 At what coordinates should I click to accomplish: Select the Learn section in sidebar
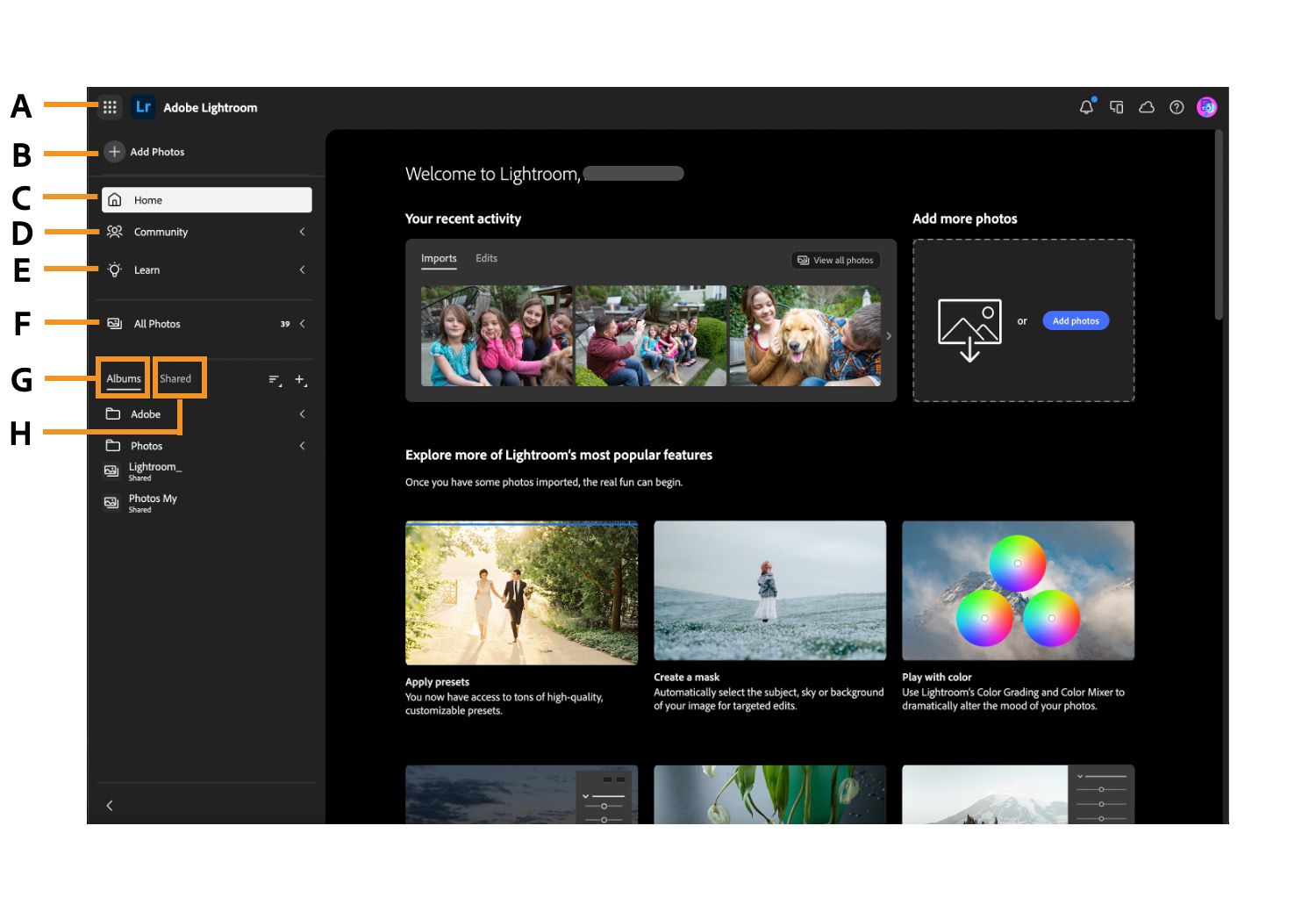pyautogui.click(x=147, y=269)
